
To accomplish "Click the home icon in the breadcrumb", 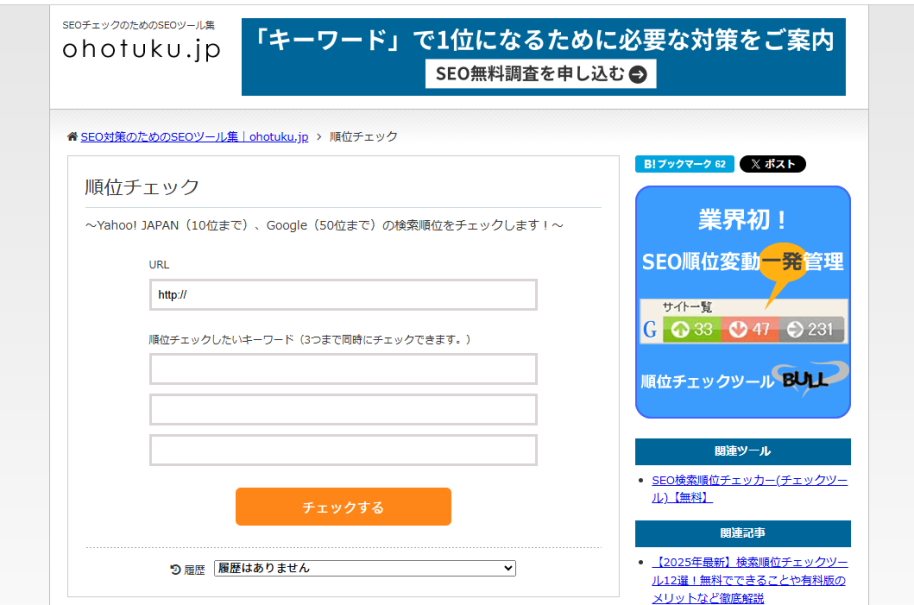I will [x=72, y=137].
